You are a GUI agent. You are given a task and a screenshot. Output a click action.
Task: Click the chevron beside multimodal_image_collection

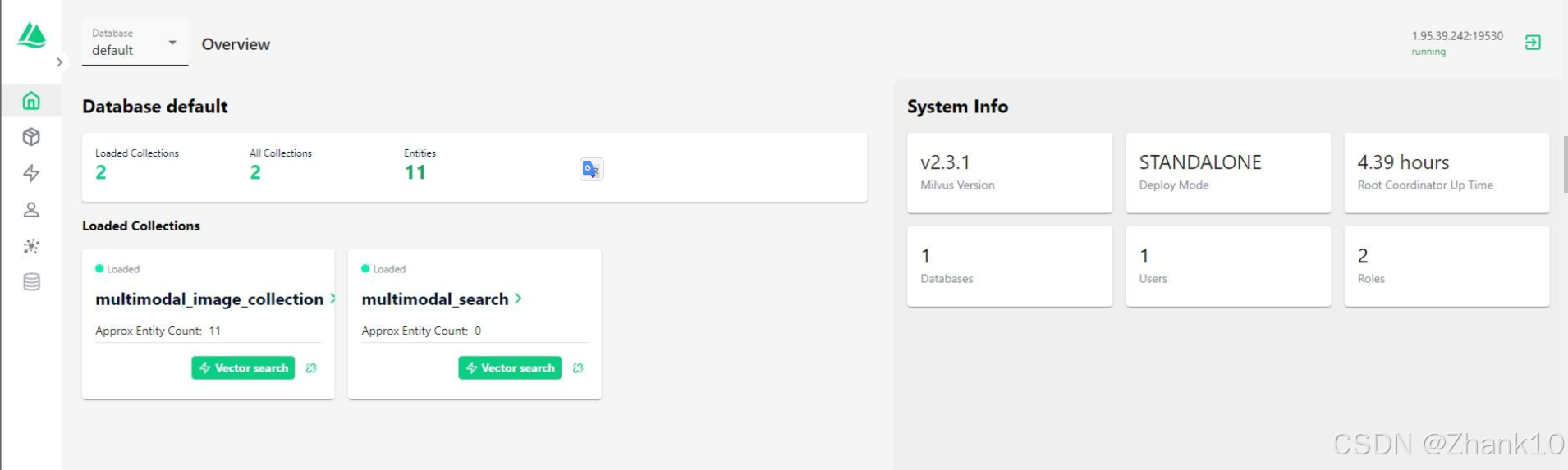pyautogui.click(x=332, y=299)
